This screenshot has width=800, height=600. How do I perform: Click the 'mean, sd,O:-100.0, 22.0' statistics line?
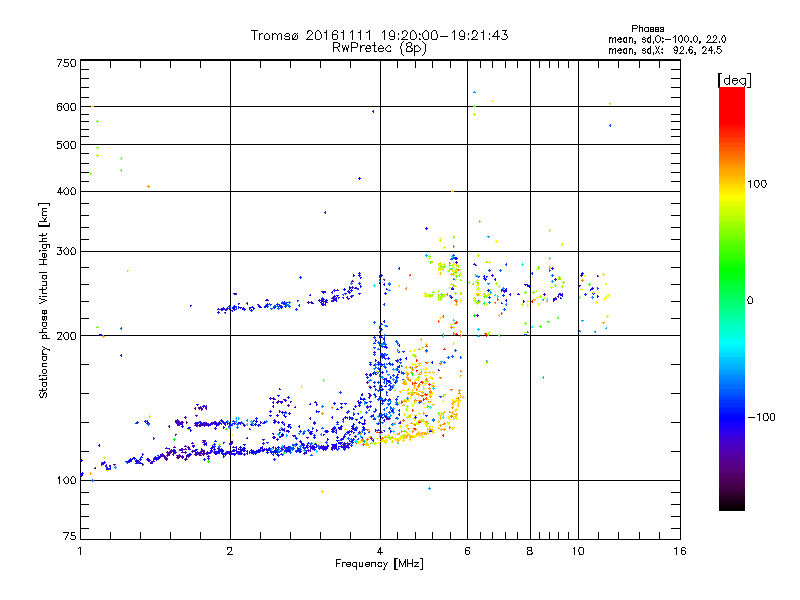pos(667,39)
